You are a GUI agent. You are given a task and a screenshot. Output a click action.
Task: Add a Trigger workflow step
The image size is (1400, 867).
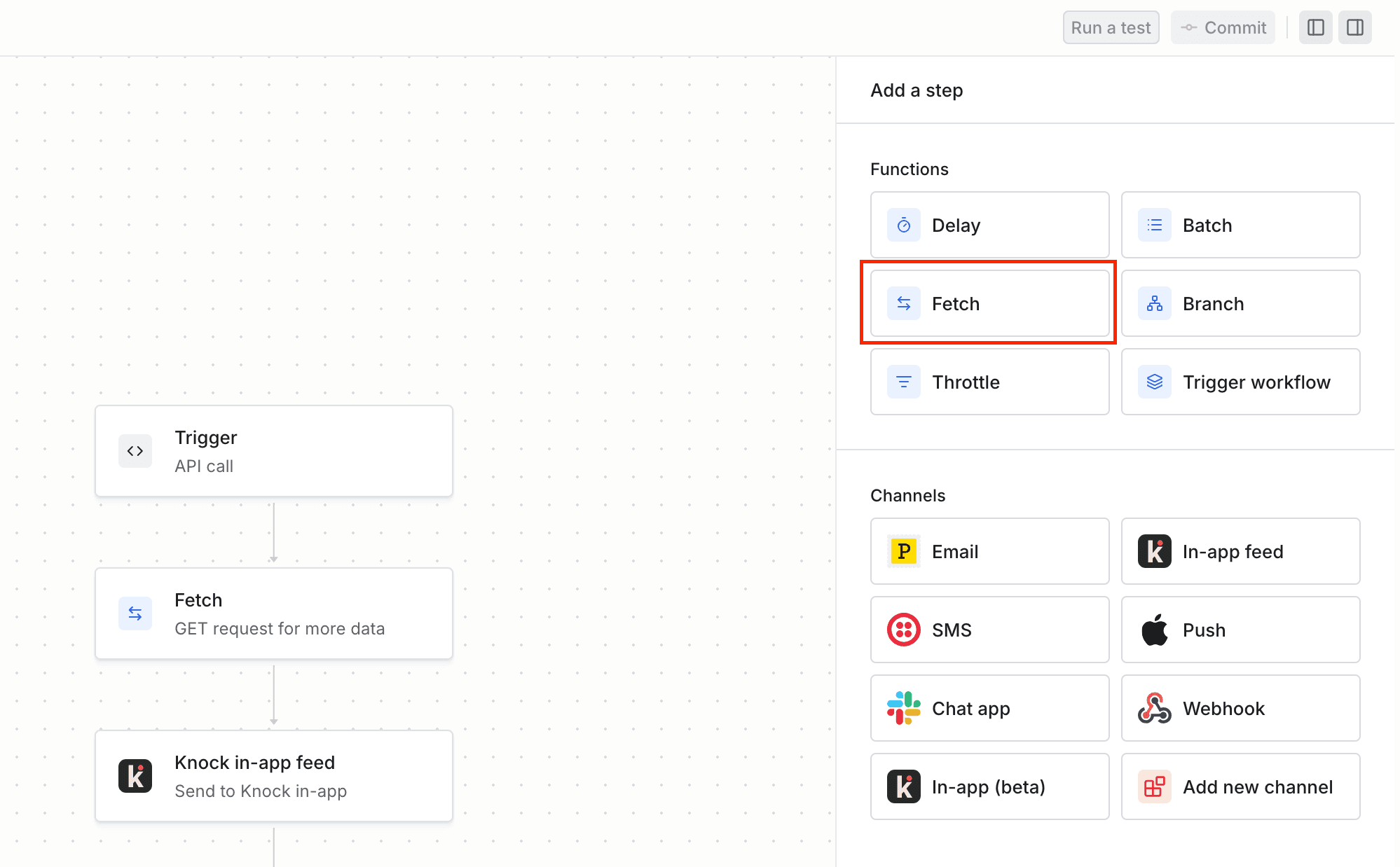(1240, 382)
